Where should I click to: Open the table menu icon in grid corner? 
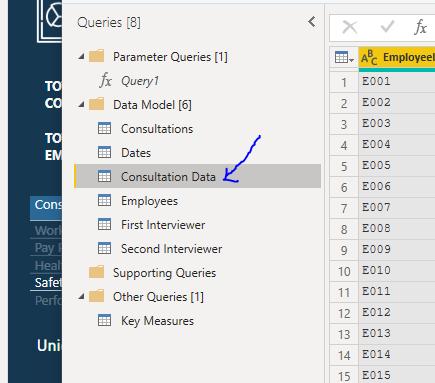344,58
